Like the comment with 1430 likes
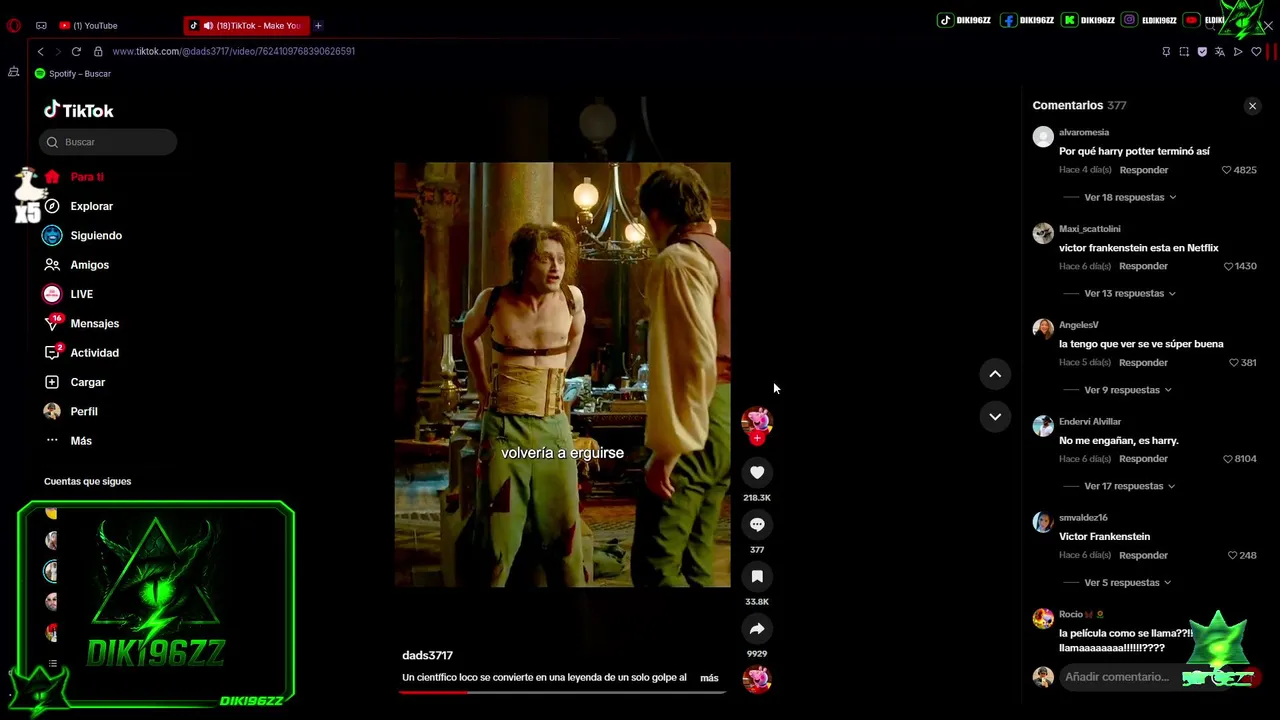Screen dimensions: 1280x720 (x=1229, y=266)
